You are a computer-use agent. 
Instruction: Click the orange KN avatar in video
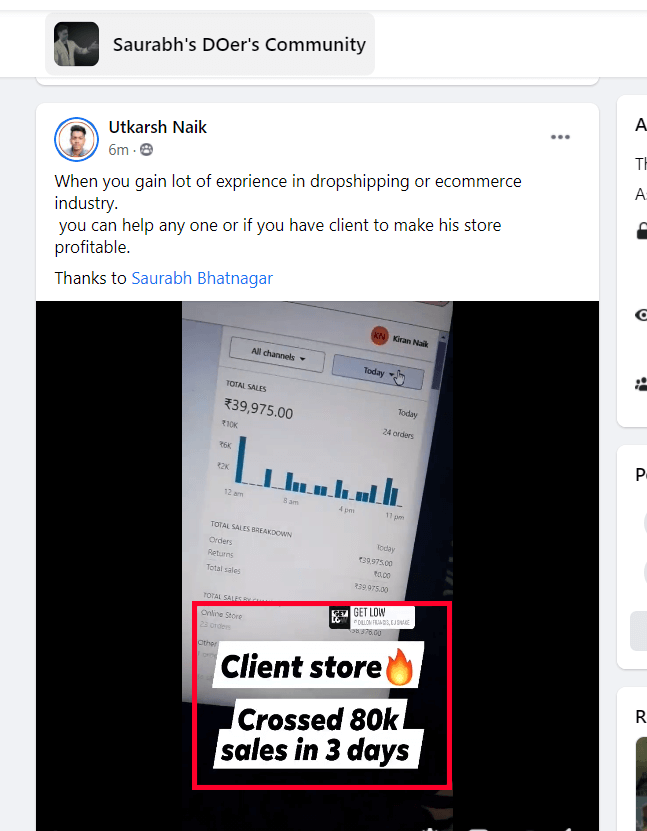coord(379,335)
